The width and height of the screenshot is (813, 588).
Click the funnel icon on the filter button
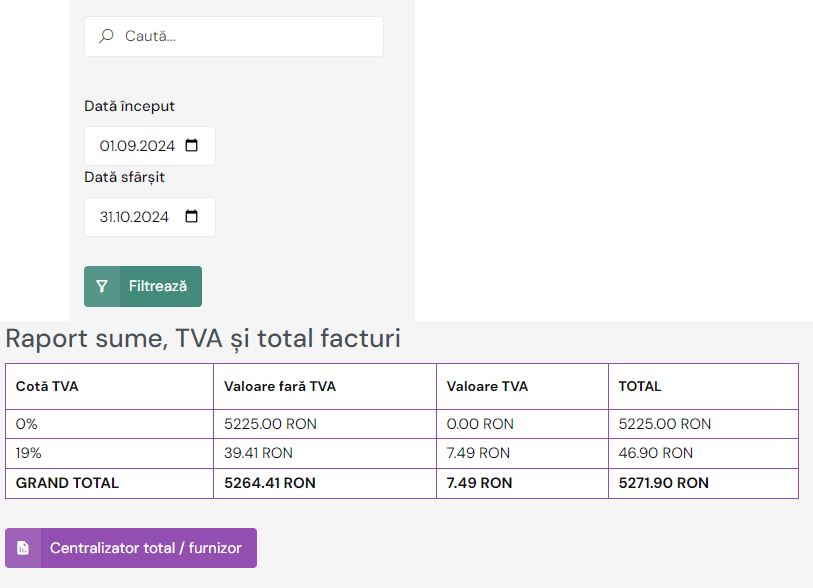coord(102,286)
